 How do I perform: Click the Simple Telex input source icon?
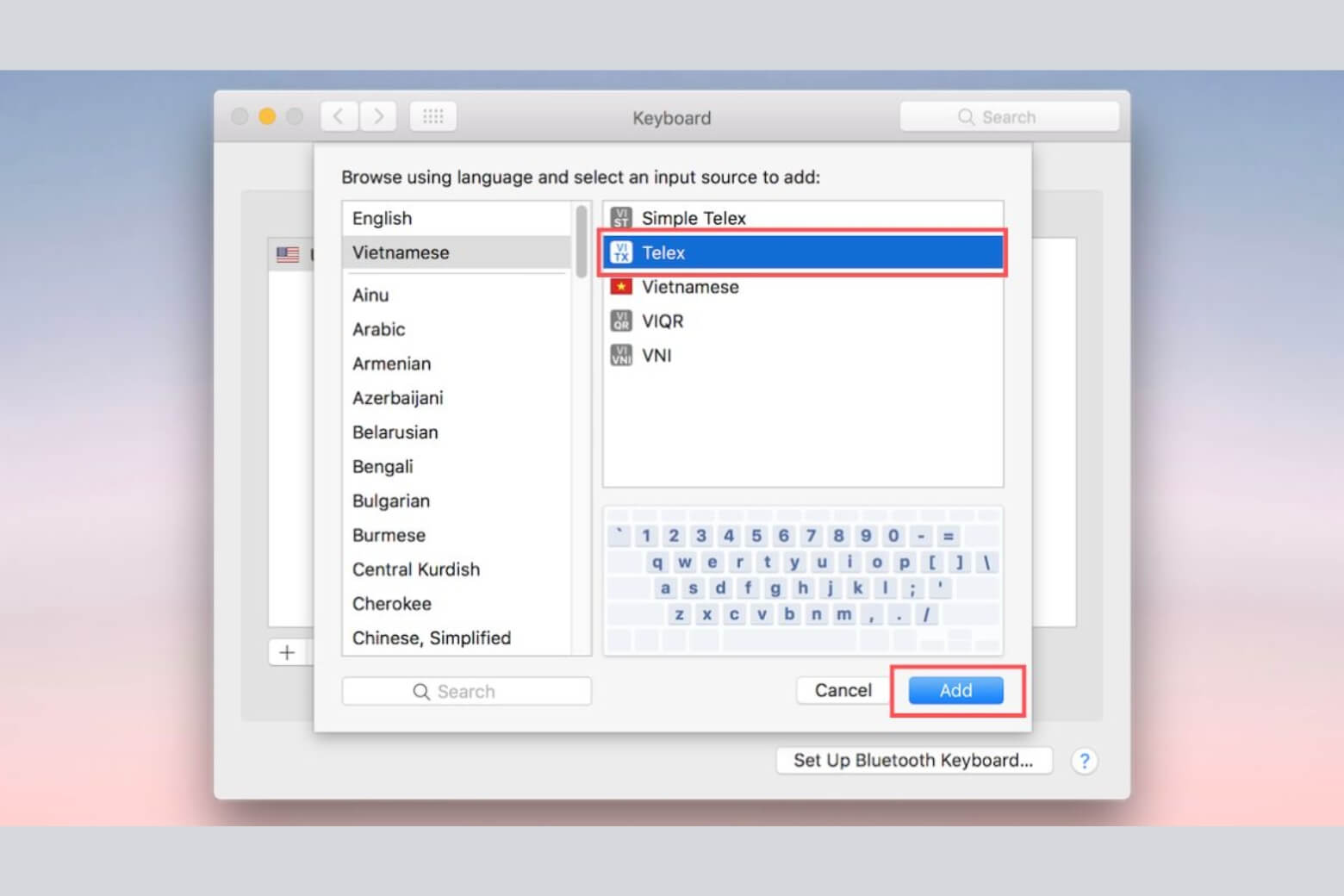pyautogui.click(x=620, y=218)
